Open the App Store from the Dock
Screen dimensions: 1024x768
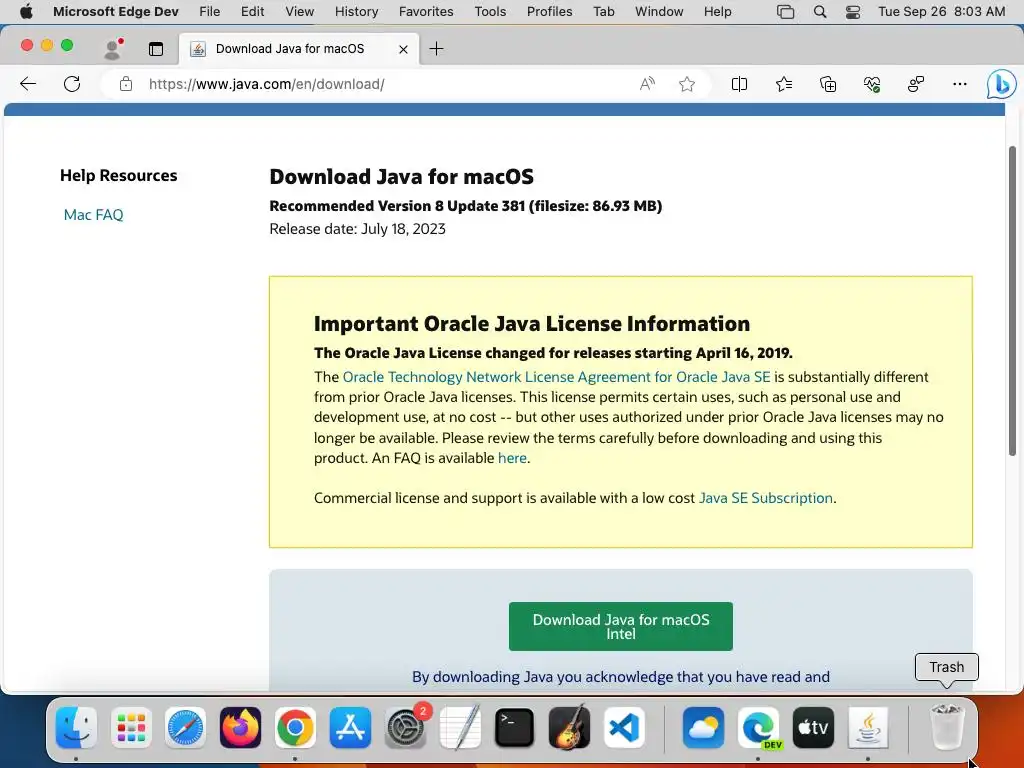pyautogui.click(x=350, y=727)
